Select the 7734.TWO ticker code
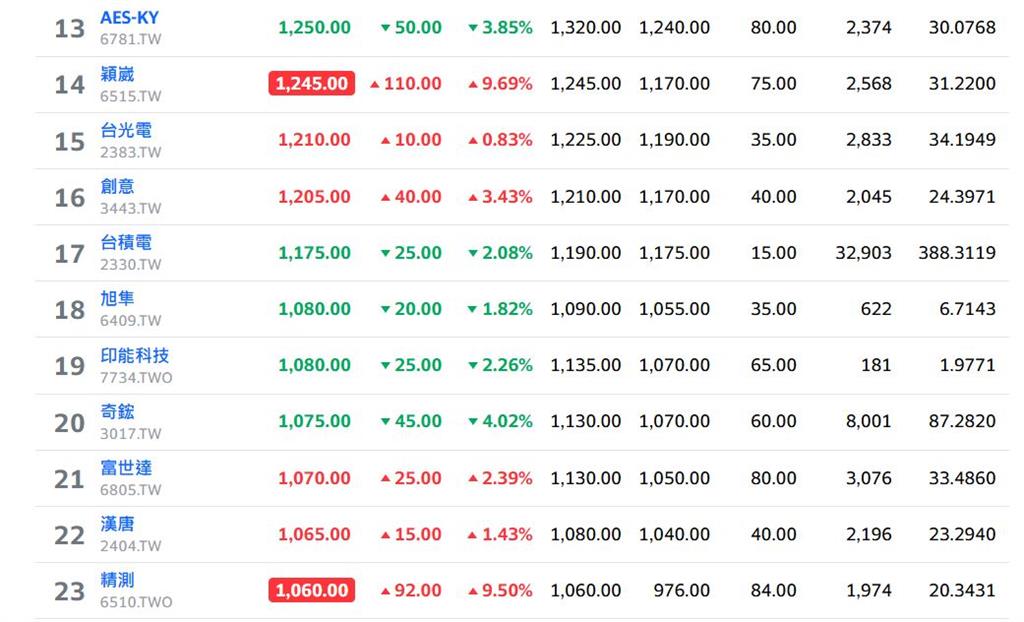The height and width of the screenshot is (622, 1024). point(136,378)
